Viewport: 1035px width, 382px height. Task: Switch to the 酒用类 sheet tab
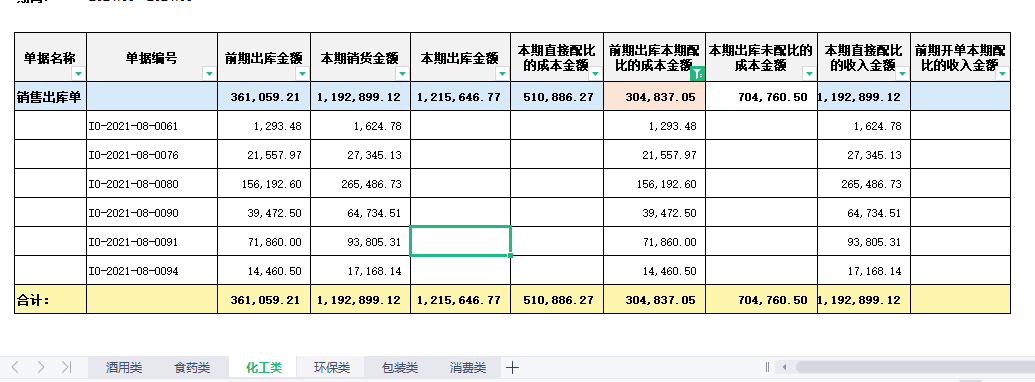(x=124, y=367)
